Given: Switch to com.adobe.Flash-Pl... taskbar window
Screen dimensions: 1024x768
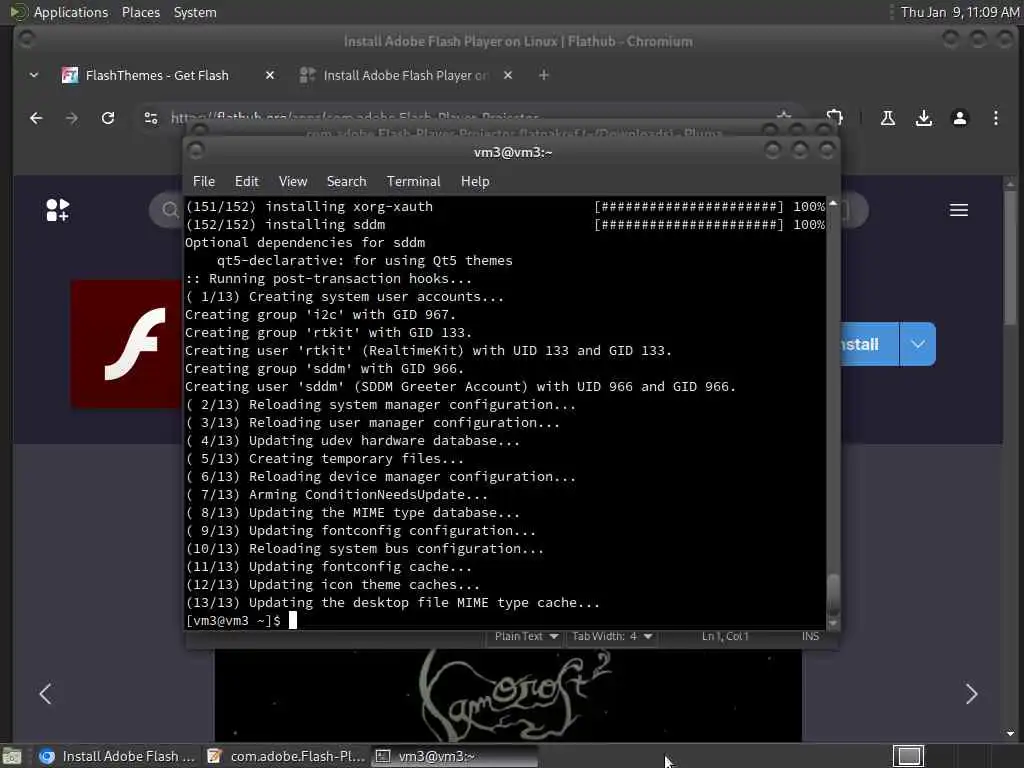Looking at the screenshot, I should [x=286, y=756].
